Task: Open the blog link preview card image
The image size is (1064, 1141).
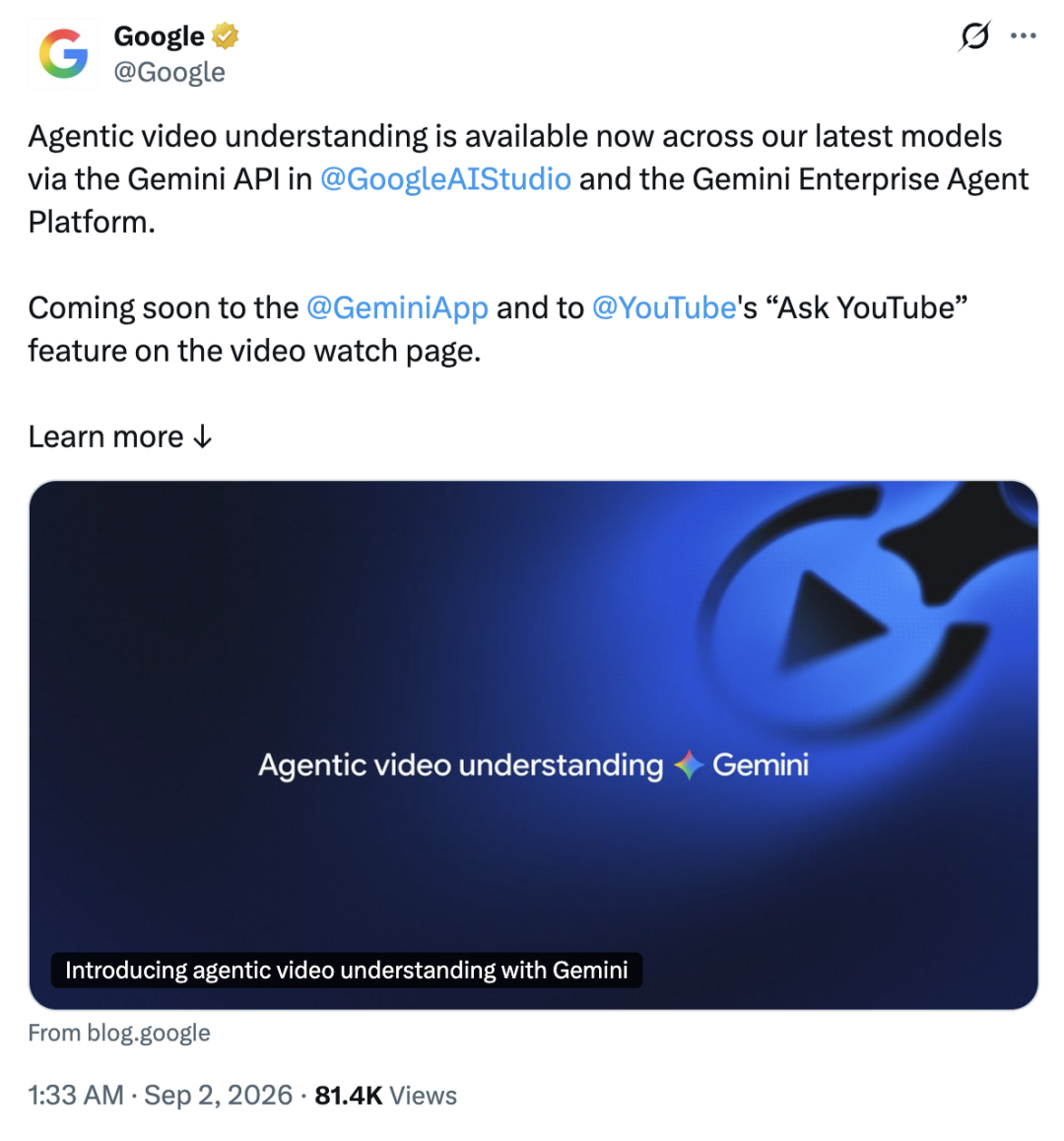Action: tap(533, 745)
